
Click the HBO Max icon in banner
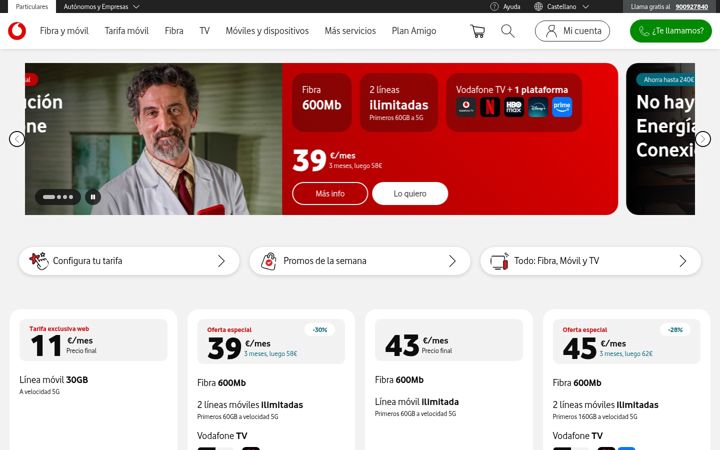(x=513, y=107)
